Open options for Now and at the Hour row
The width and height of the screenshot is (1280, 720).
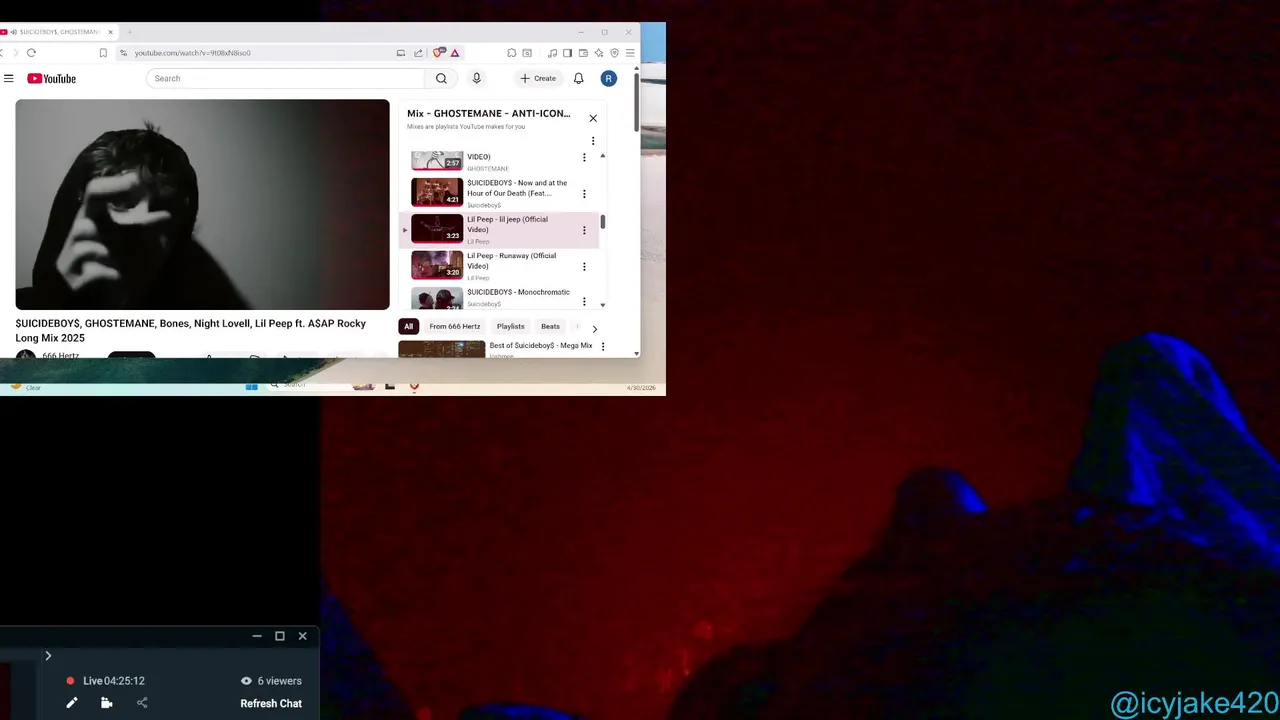pos(584,194)
